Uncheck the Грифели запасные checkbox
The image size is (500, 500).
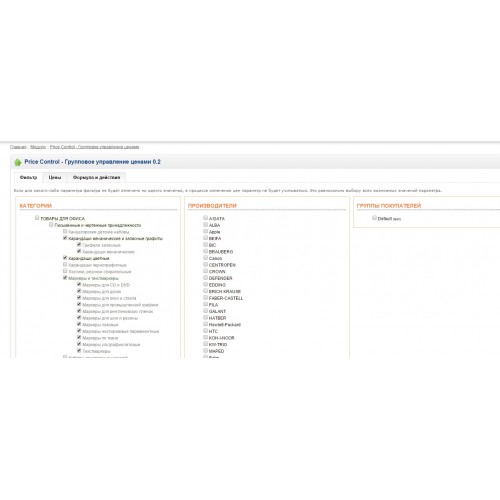[79, 245]
